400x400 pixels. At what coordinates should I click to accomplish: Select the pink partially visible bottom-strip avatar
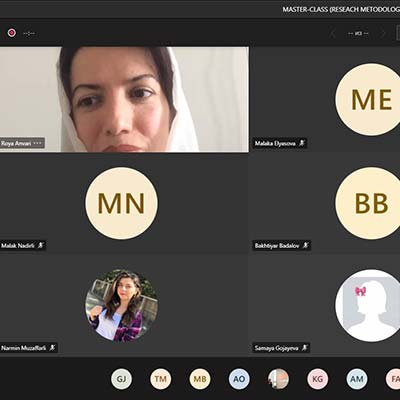[x=393, y=379]
